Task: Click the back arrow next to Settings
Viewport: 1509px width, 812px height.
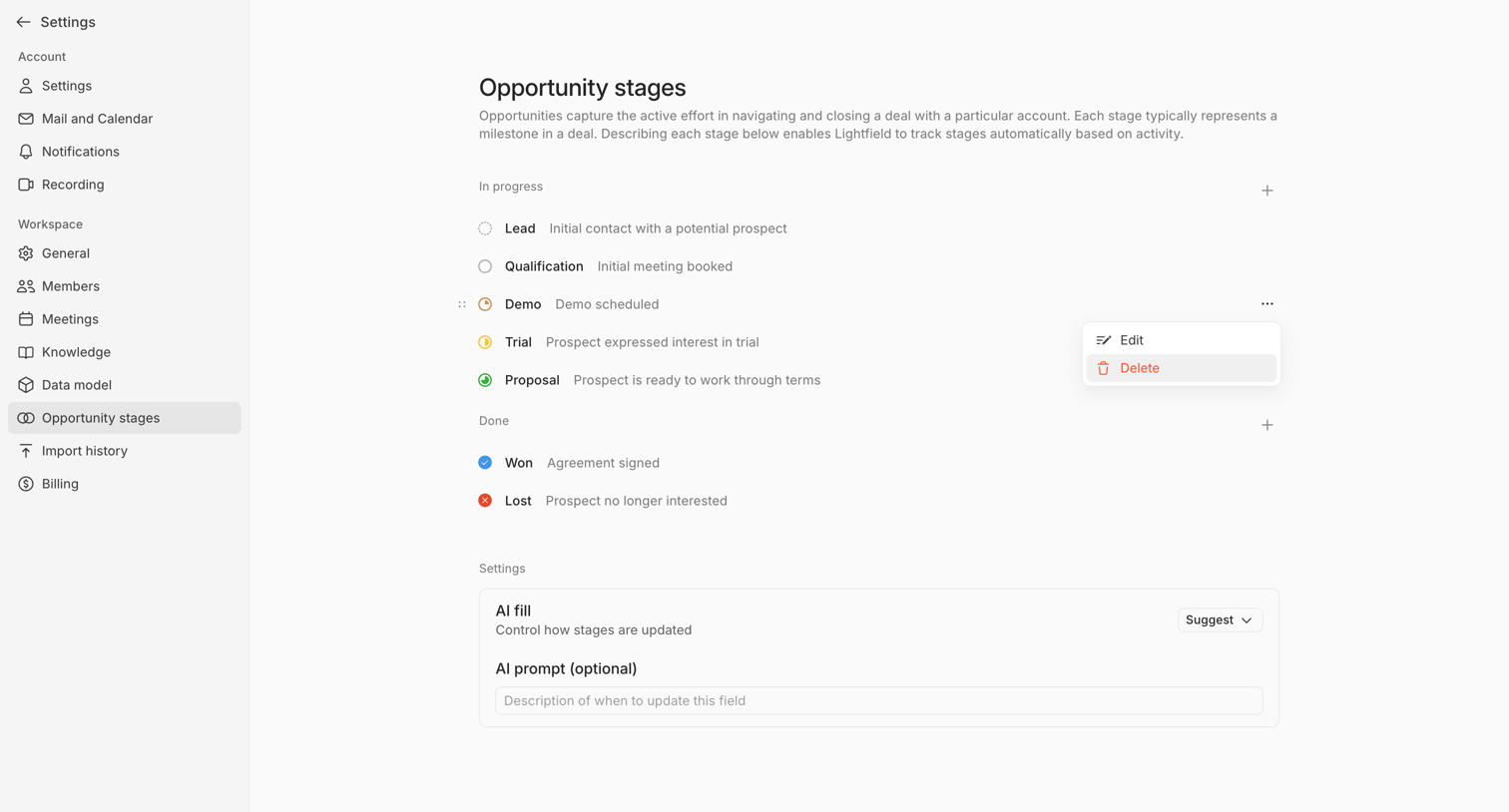Action: (x=23, y=22)
